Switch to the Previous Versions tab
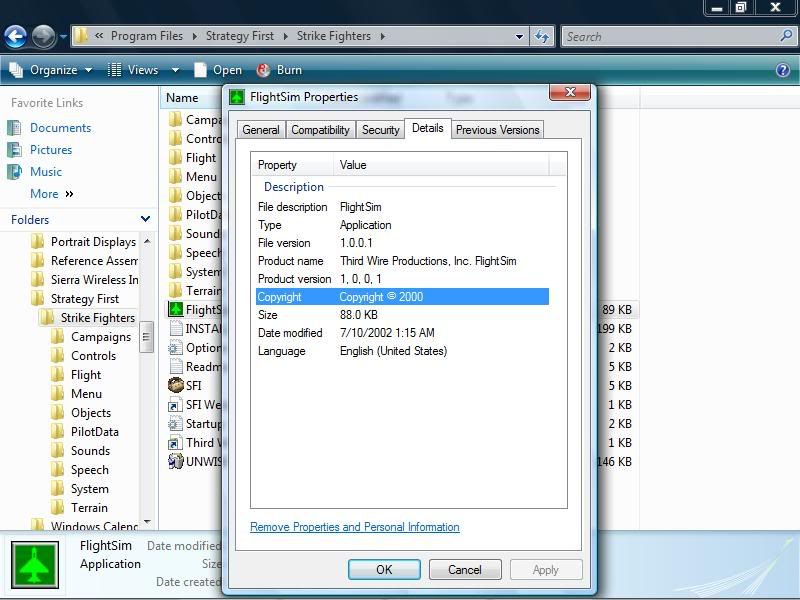Viewport: 800px width, 600px height. point(497,130)
